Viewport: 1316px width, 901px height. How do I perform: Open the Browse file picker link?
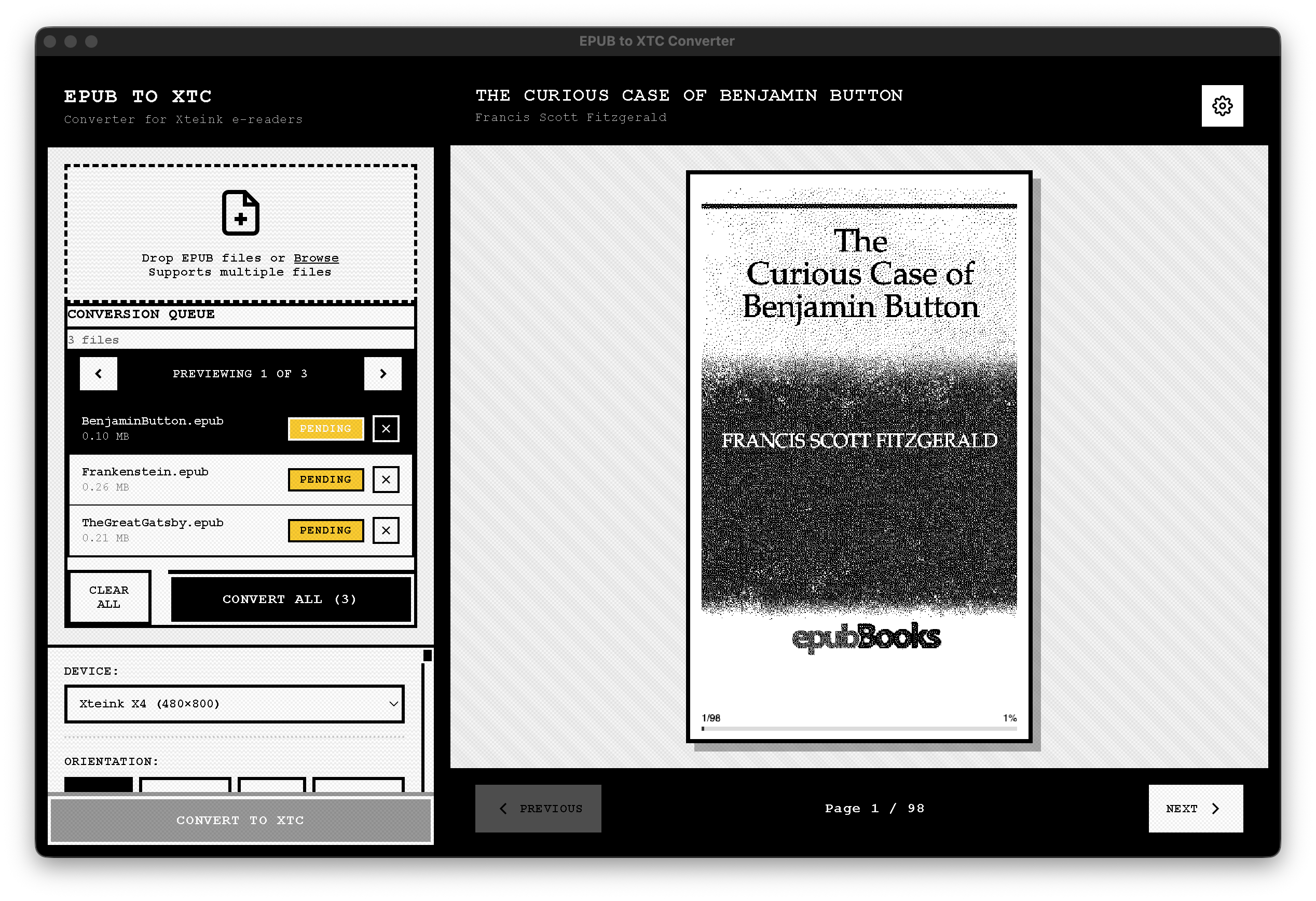pyautogui.click(x=316, y=257)
